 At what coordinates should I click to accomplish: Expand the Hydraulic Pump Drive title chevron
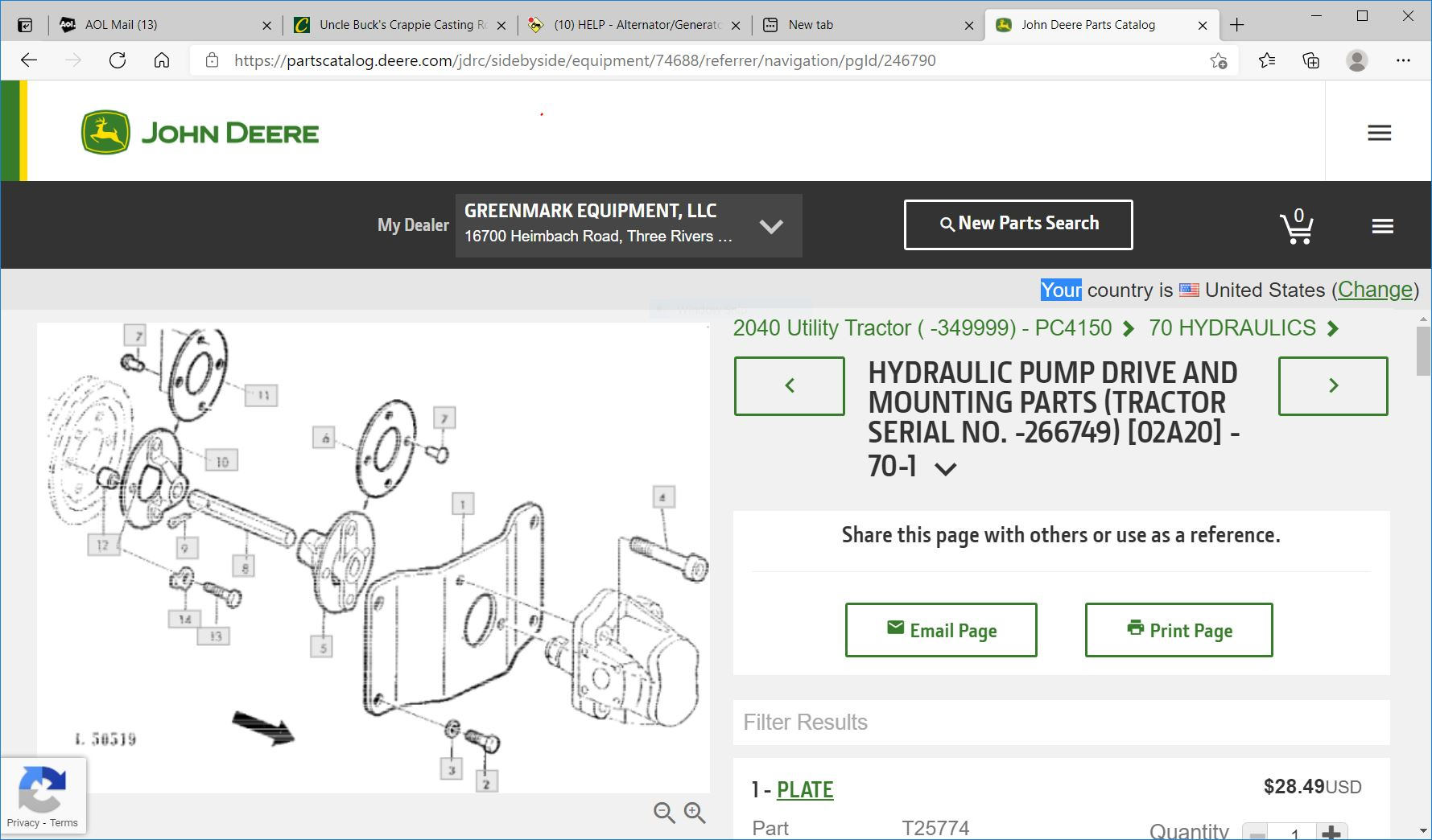[x=945, y=469]
